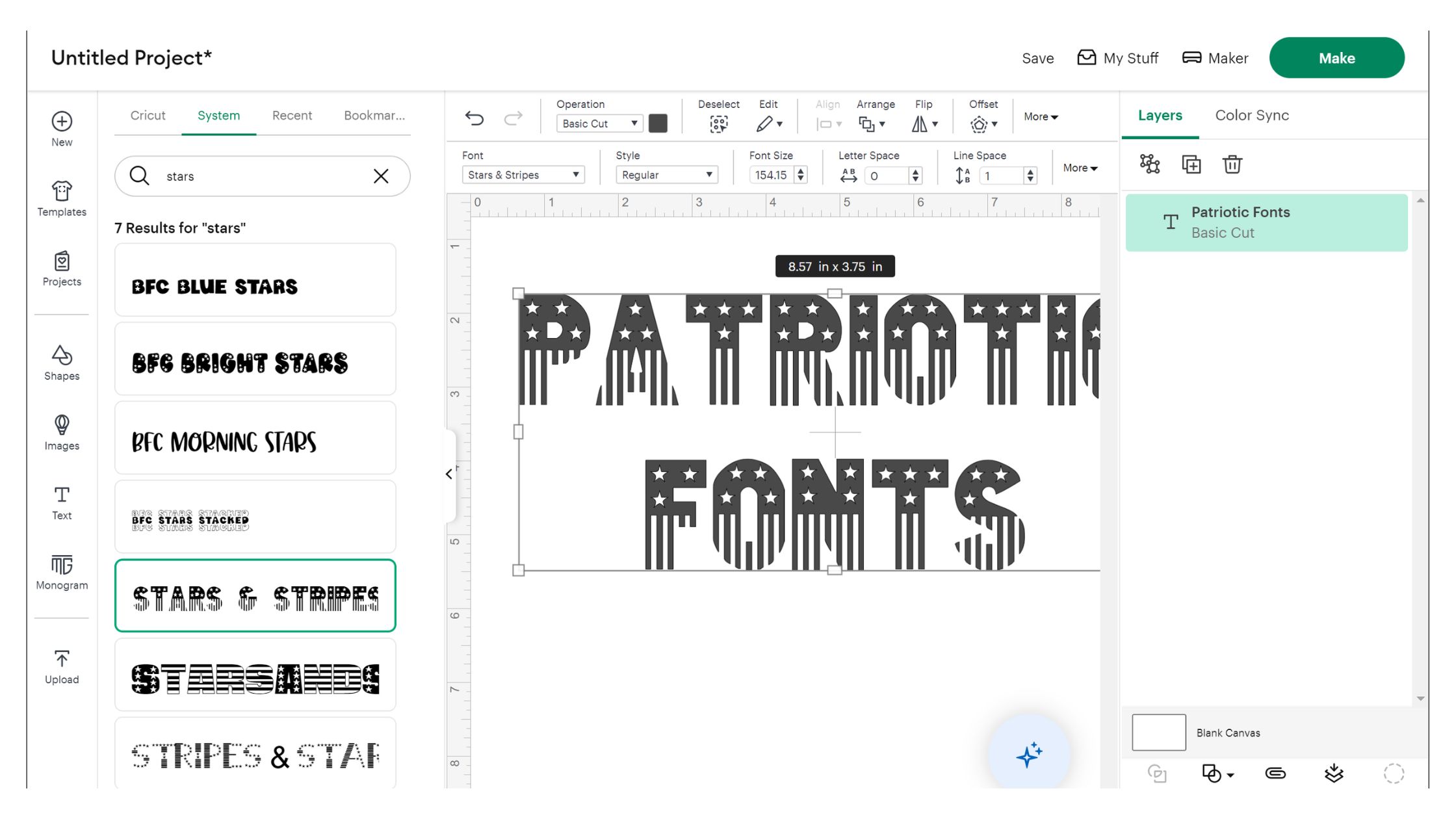
Task: Click the Monogram sidebar icon
Action: pyautogui.click(x=62, y=571)
